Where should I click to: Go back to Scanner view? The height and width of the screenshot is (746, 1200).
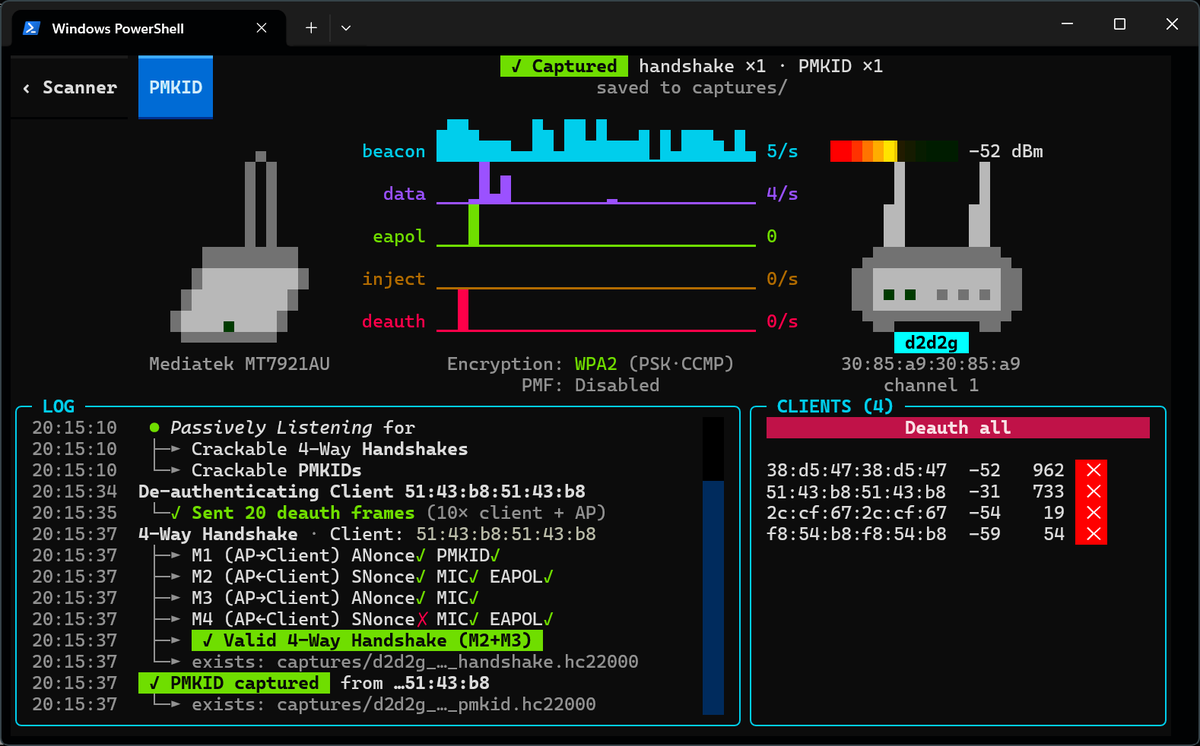[70, 87]
